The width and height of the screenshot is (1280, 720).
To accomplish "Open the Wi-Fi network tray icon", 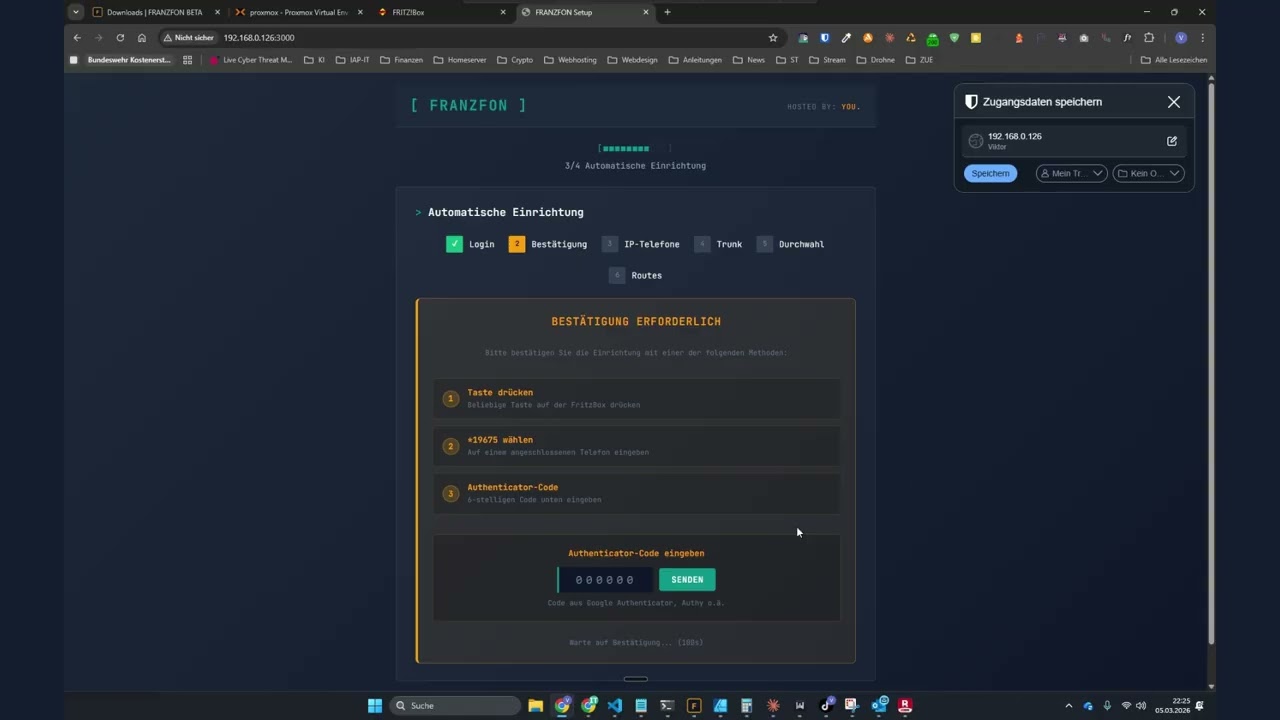I will 1126,705.
